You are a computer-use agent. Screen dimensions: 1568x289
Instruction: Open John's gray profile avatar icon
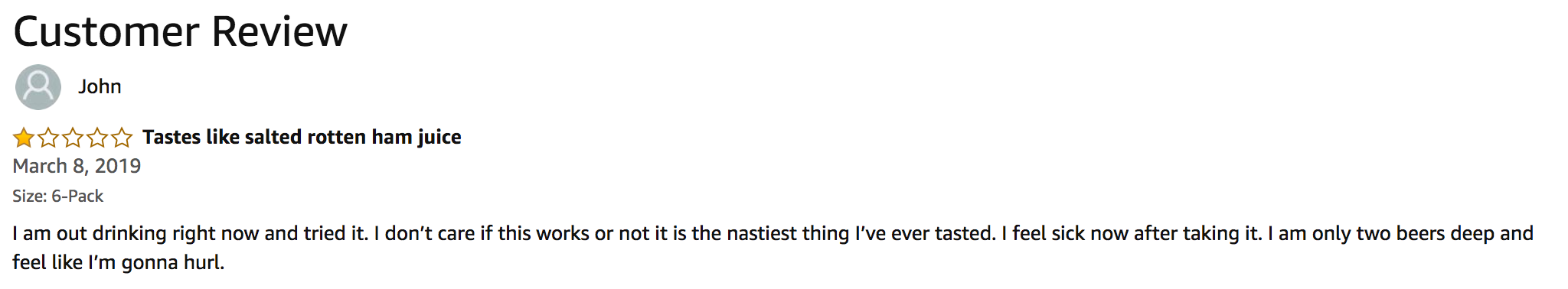tap(38, 87)
